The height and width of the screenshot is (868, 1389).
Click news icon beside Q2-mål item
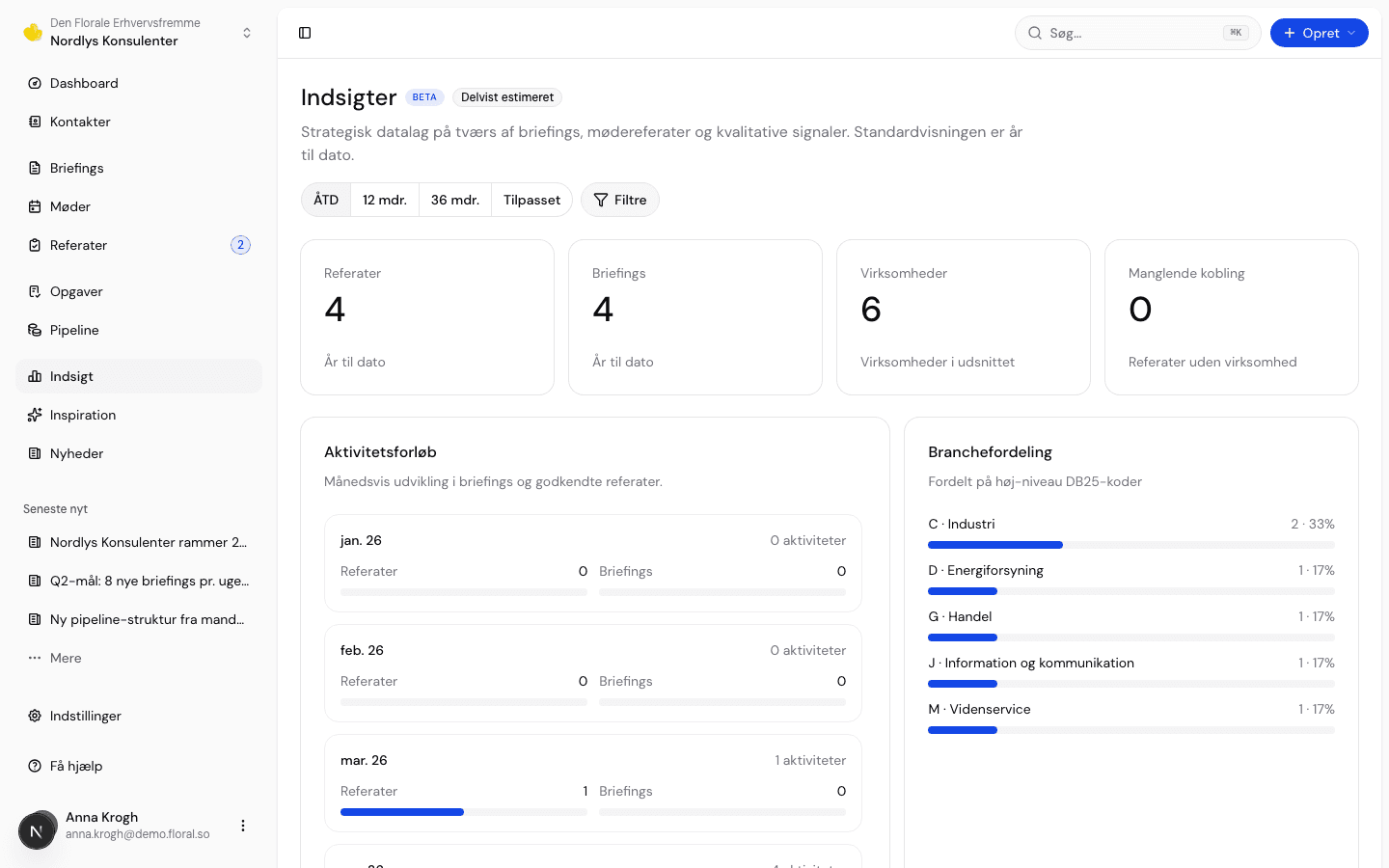(35, 581)
